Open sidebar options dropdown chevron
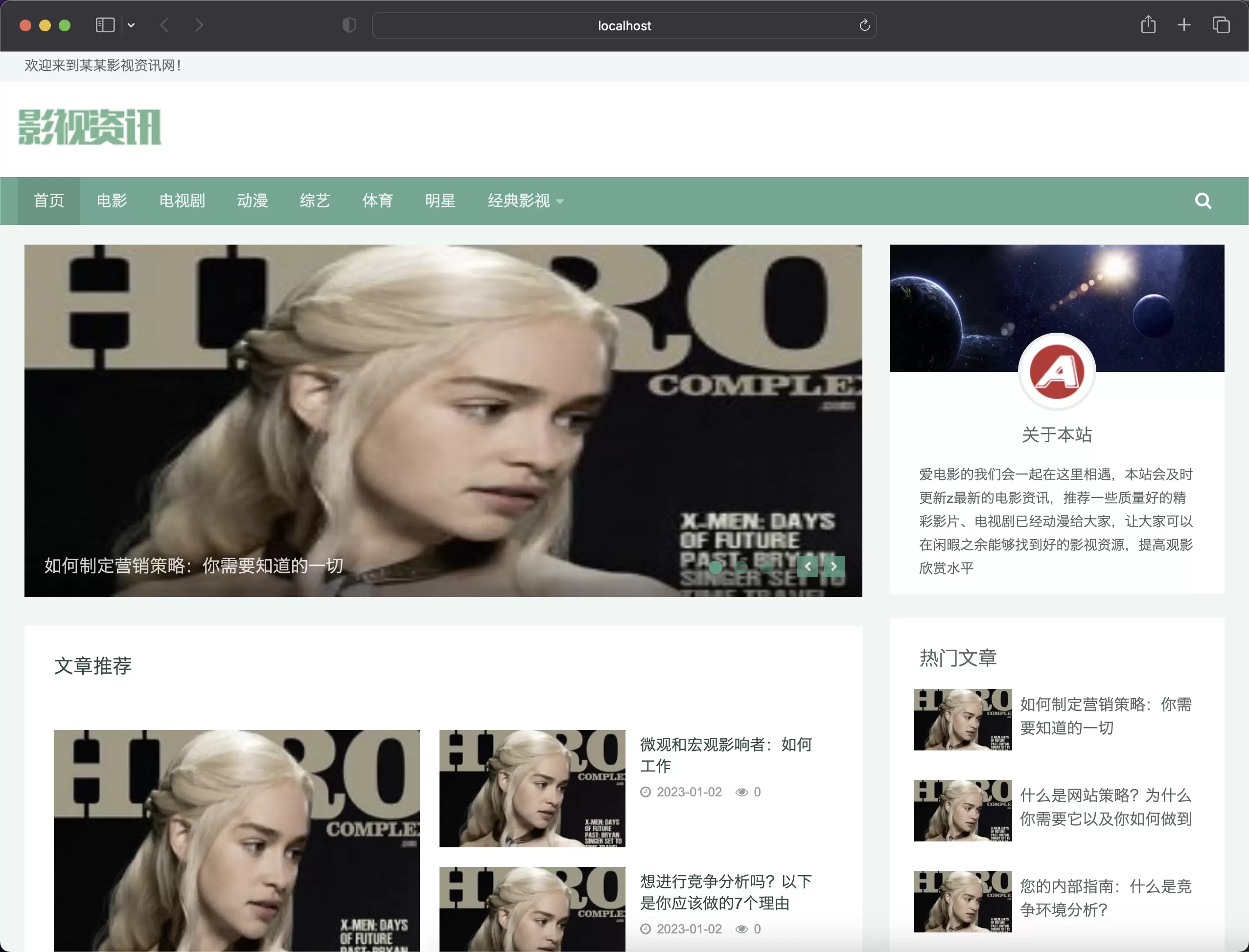The image size is (1249, 952). (131, 25)
